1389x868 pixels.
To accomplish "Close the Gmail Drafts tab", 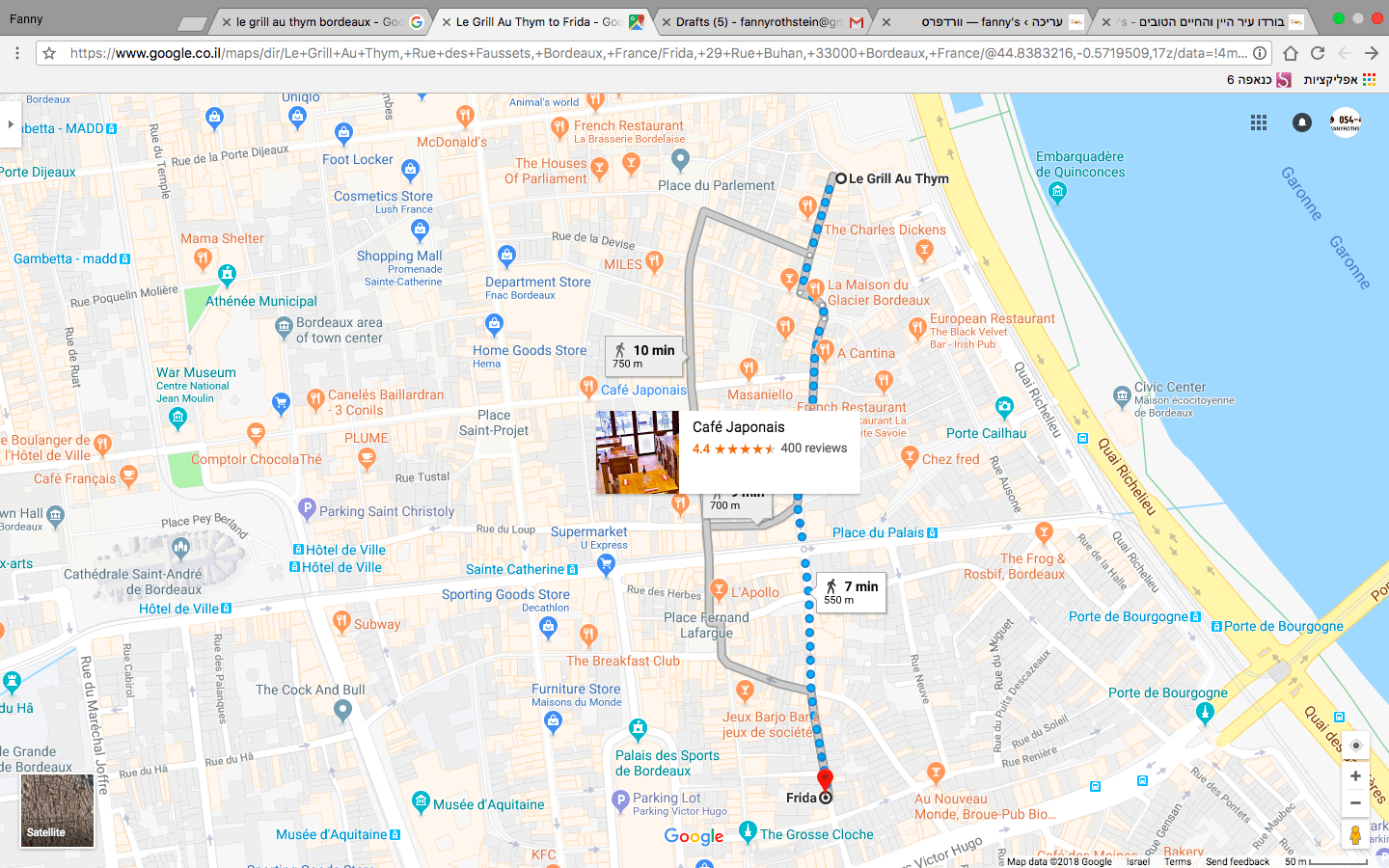I will 666,21.
